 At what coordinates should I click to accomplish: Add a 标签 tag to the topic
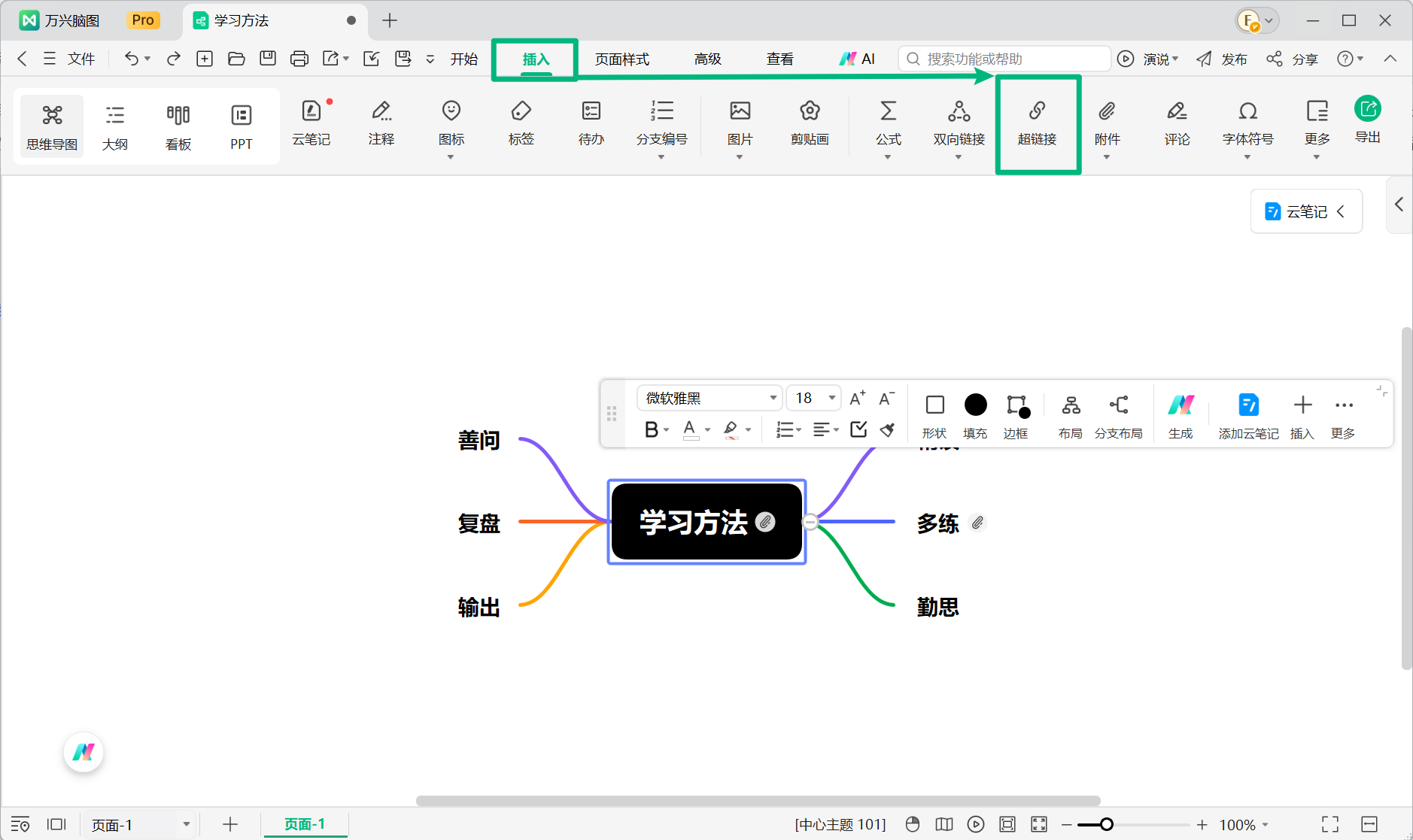coord(521,124)
